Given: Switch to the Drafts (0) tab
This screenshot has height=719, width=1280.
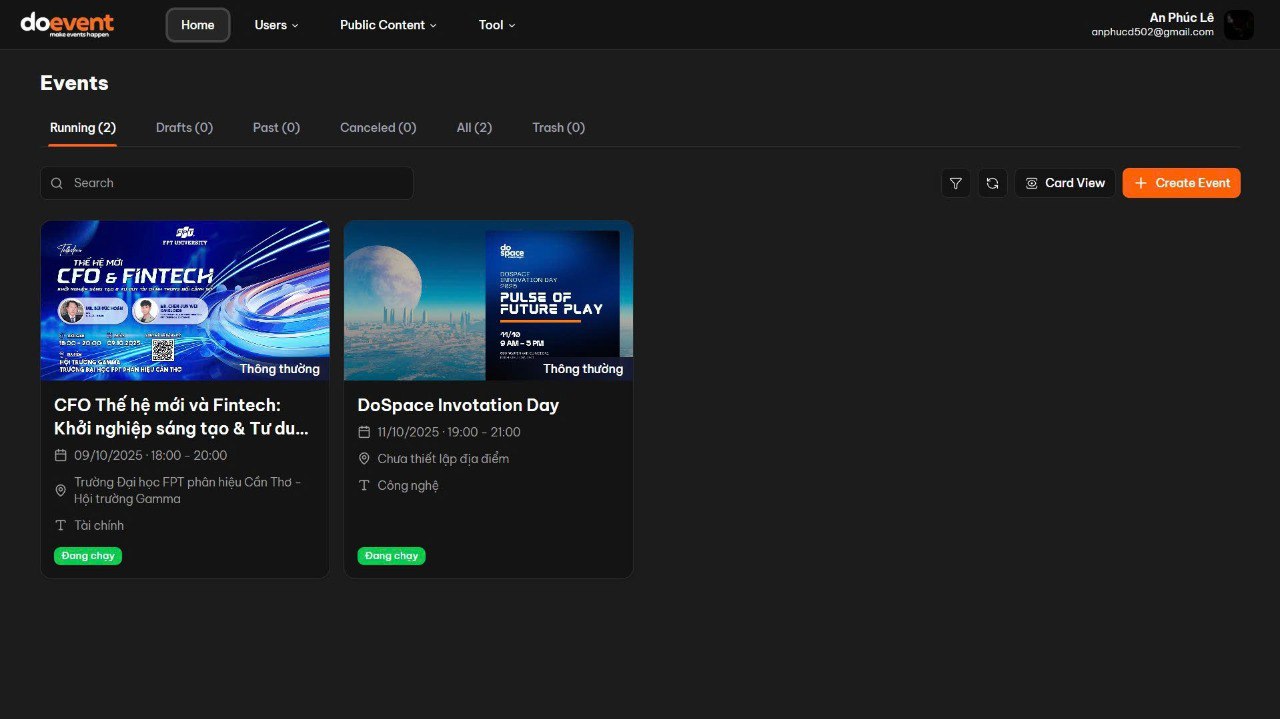Looking at the screenshot, I should pos(184,128).
